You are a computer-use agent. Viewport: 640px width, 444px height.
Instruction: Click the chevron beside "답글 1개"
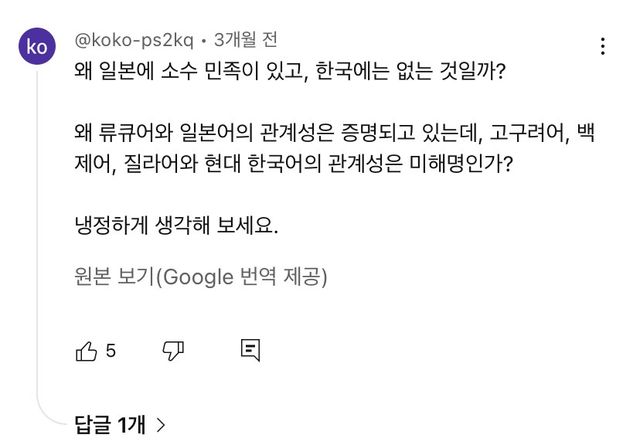pos(161,426)
